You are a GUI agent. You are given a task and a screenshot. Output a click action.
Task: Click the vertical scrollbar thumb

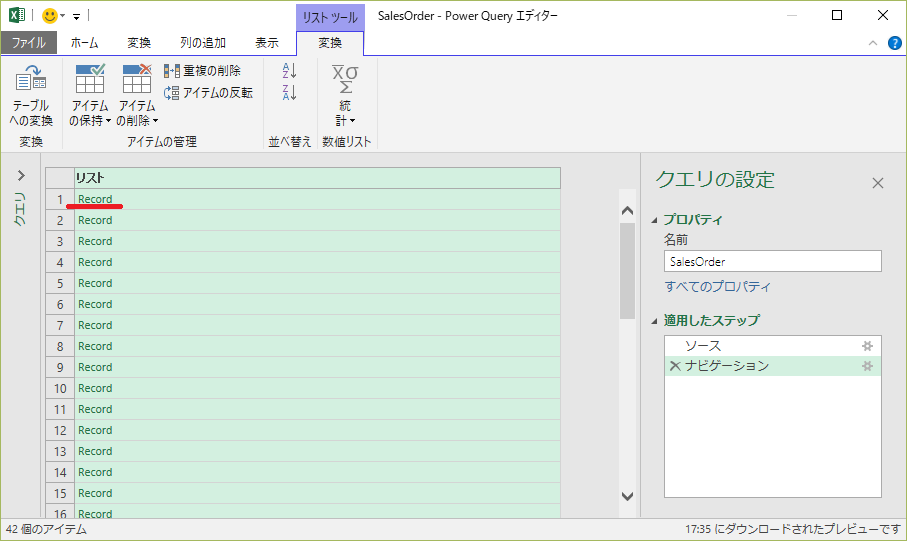(627, 271)
